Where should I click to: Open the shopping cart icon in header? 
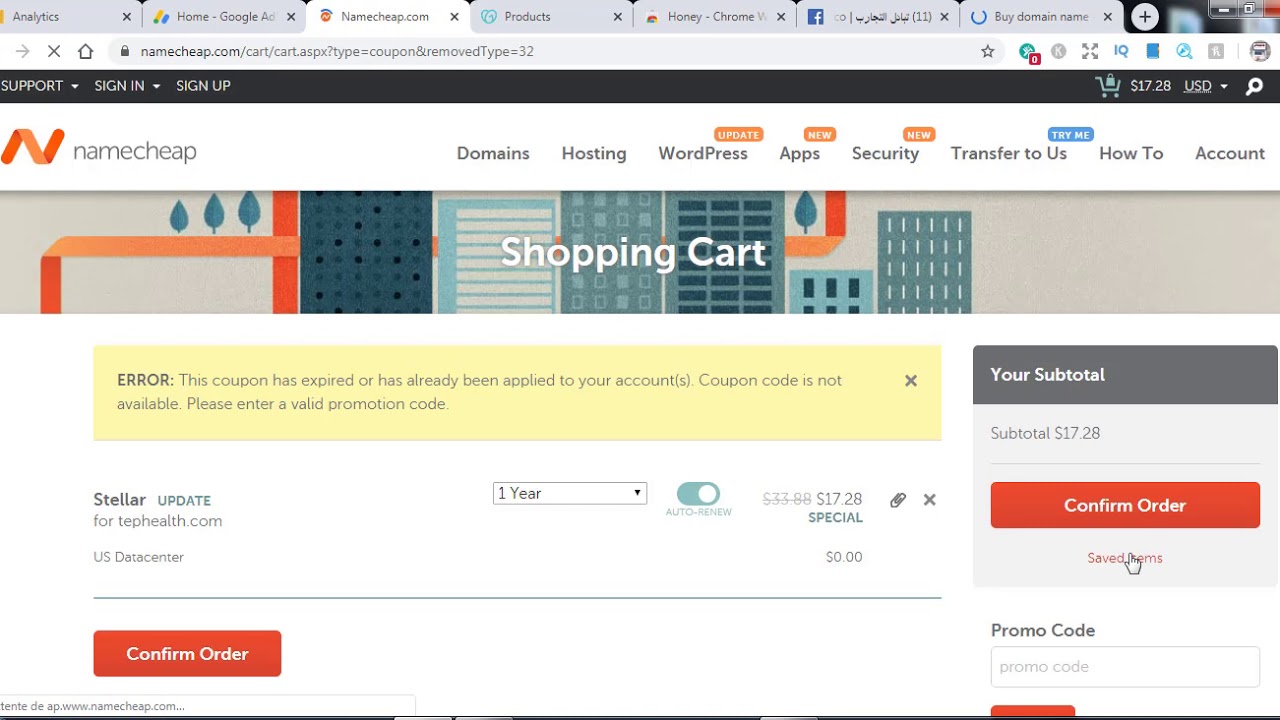1108,86
